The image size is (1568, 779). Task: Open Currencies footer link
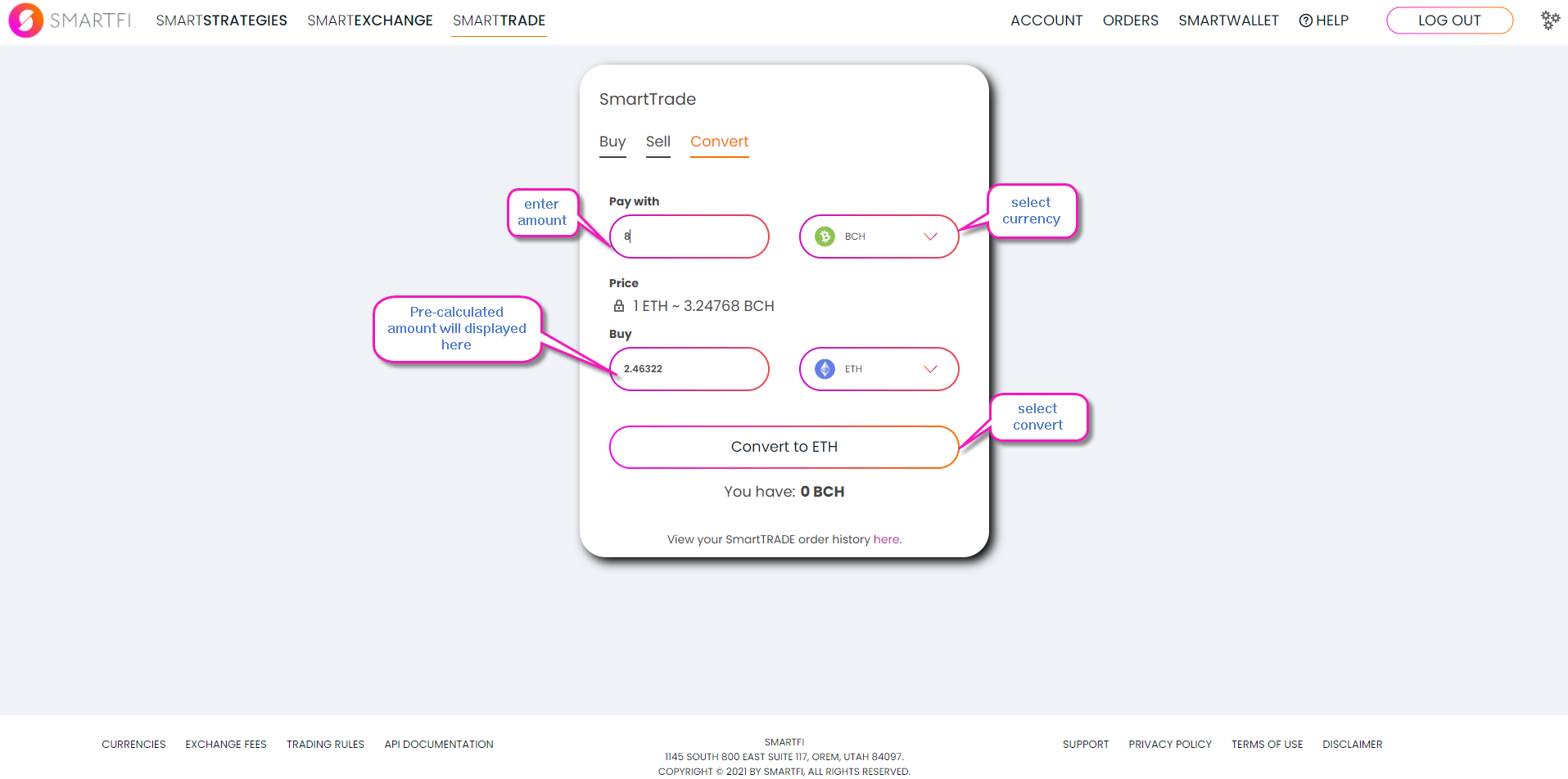click(x=133, y=745)
